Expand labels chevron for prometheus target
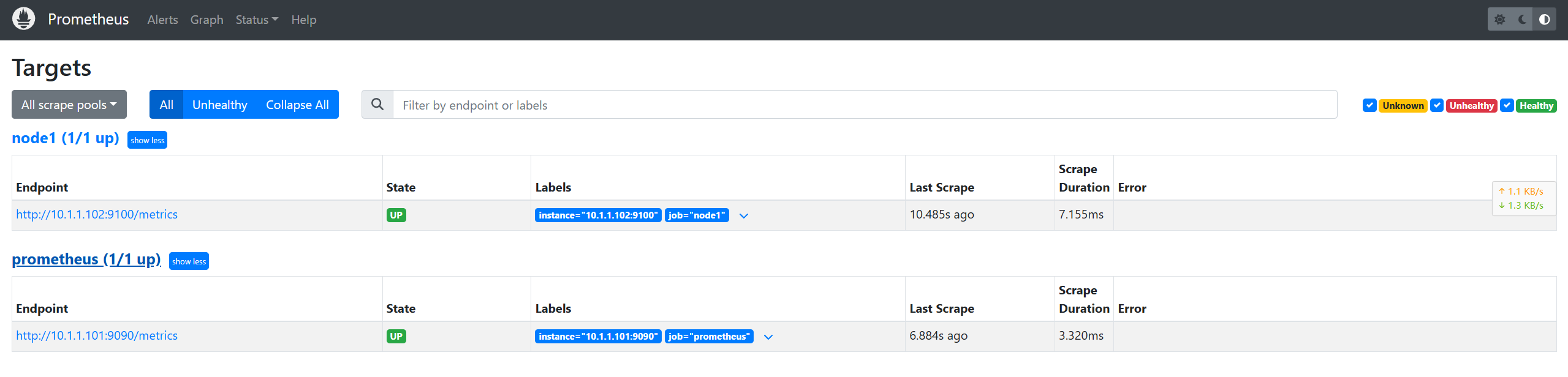Image resolution: width=1568 pixels, height=377 pixels. click(x=768, y=337)
